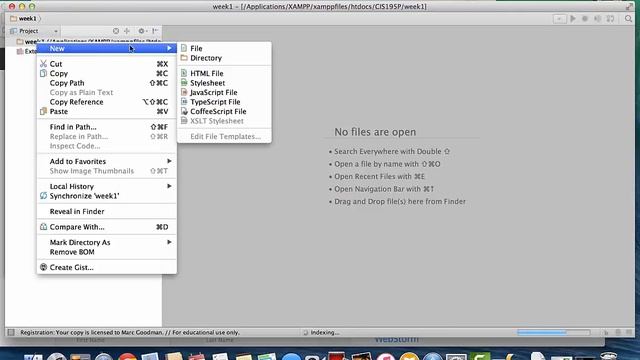
Task: Open Edit File Templates option
Action: pos(224,136)
